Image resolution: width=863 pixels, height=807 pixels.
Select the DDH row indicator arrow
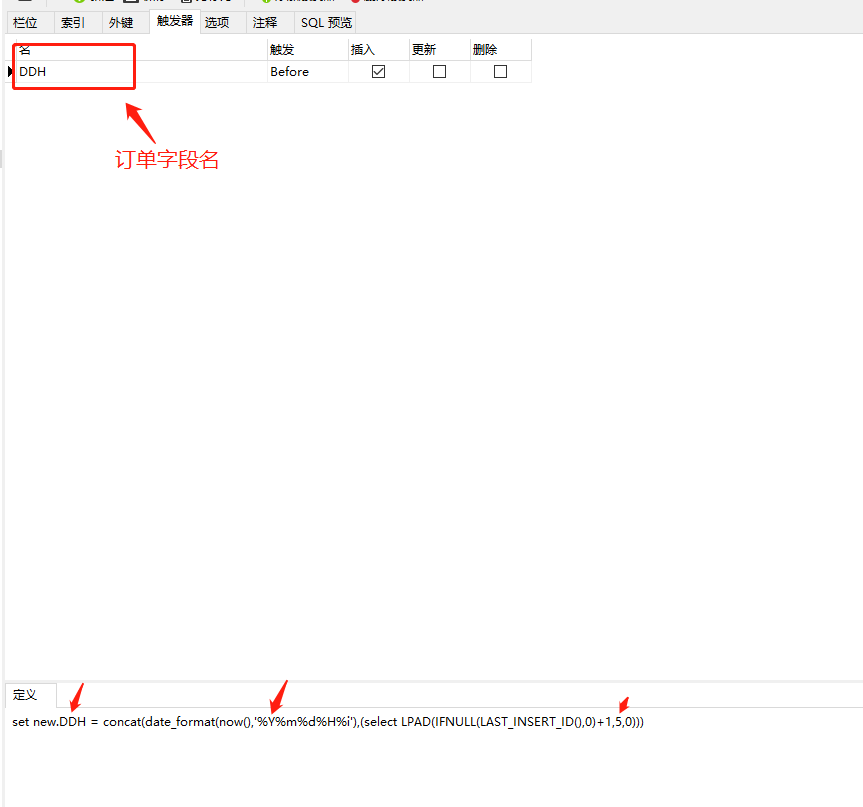click(10, 72)
